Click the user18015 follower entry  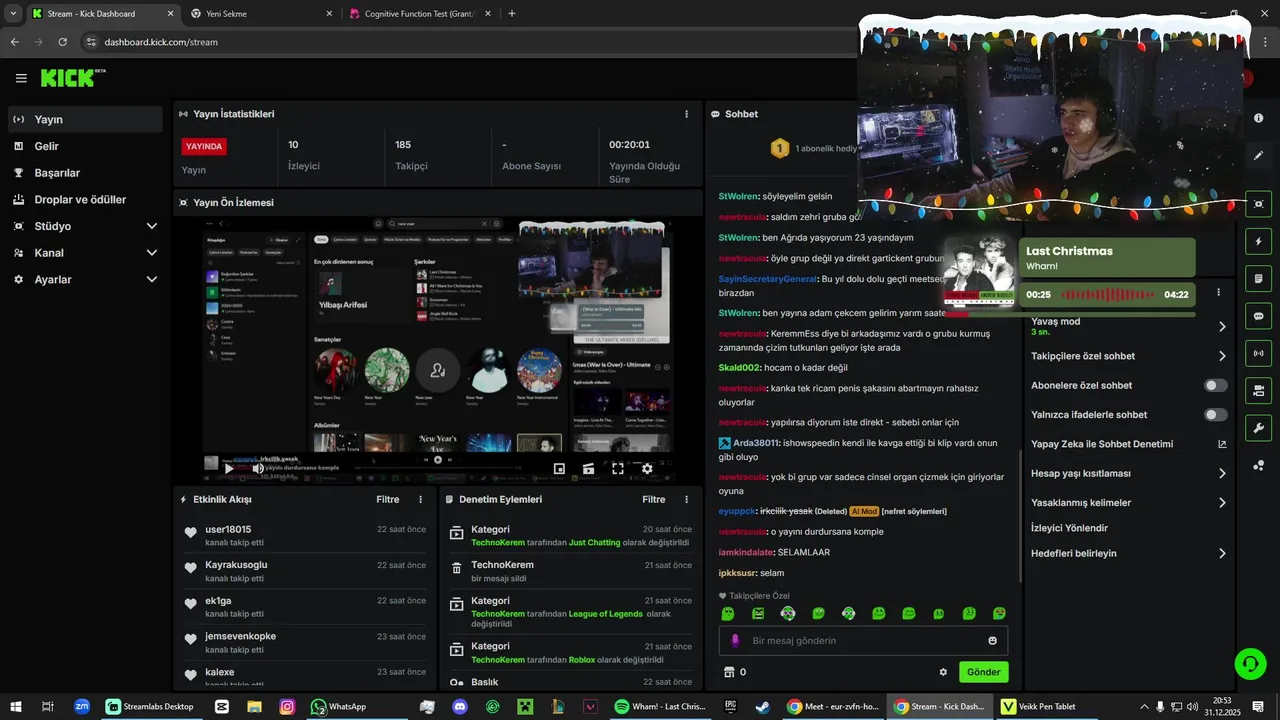(305, 535)
